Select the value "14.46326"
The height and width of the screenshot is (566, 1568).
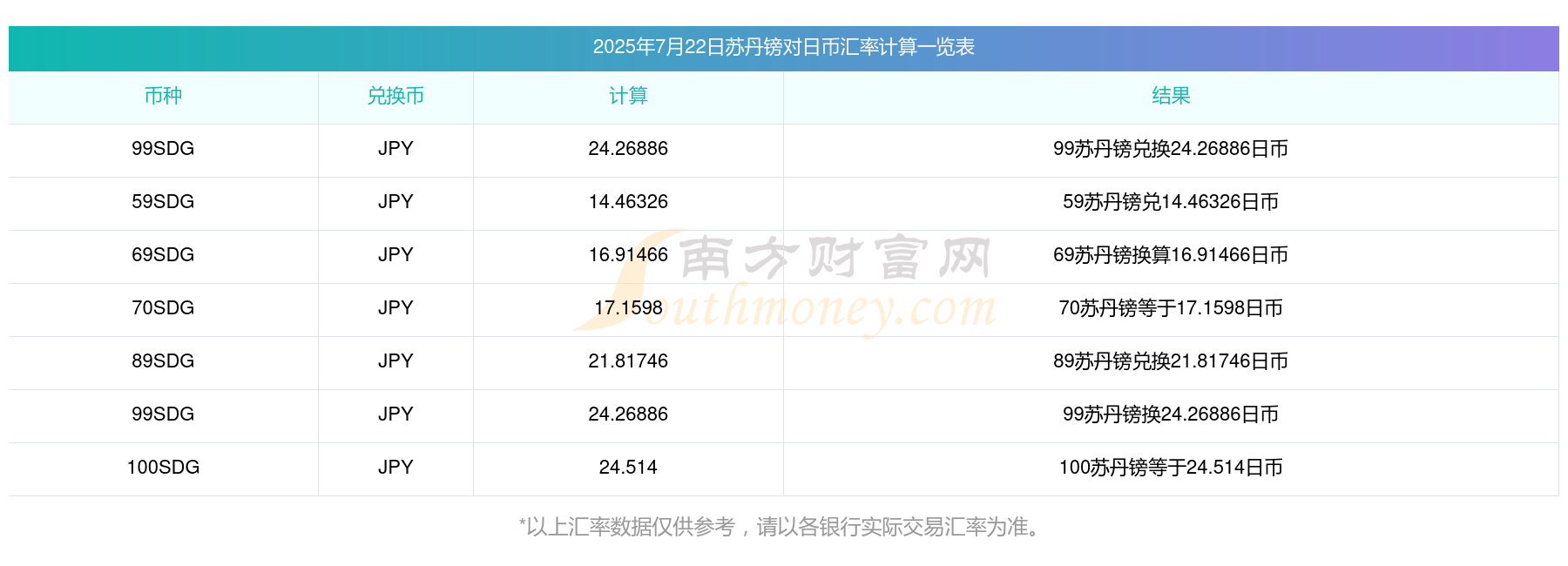pyautogui.click(x=628, y=202)
